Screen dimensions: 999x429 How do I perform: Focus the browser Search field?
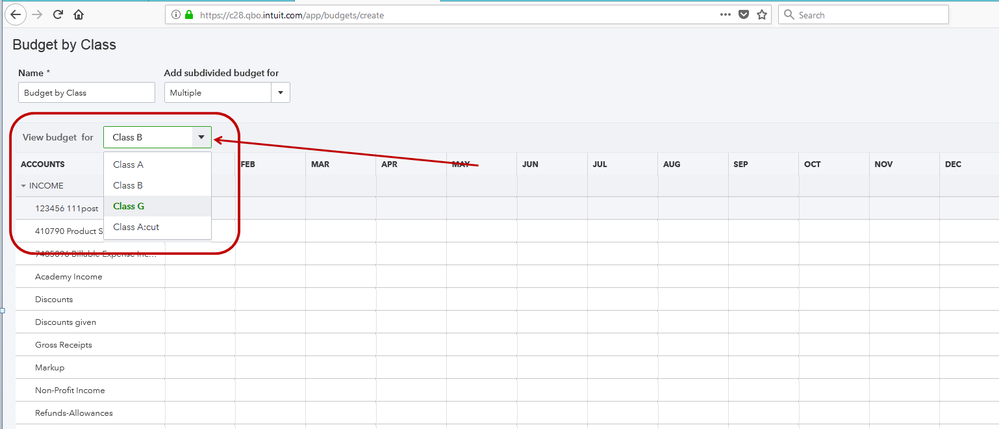(x=863, y=15)
